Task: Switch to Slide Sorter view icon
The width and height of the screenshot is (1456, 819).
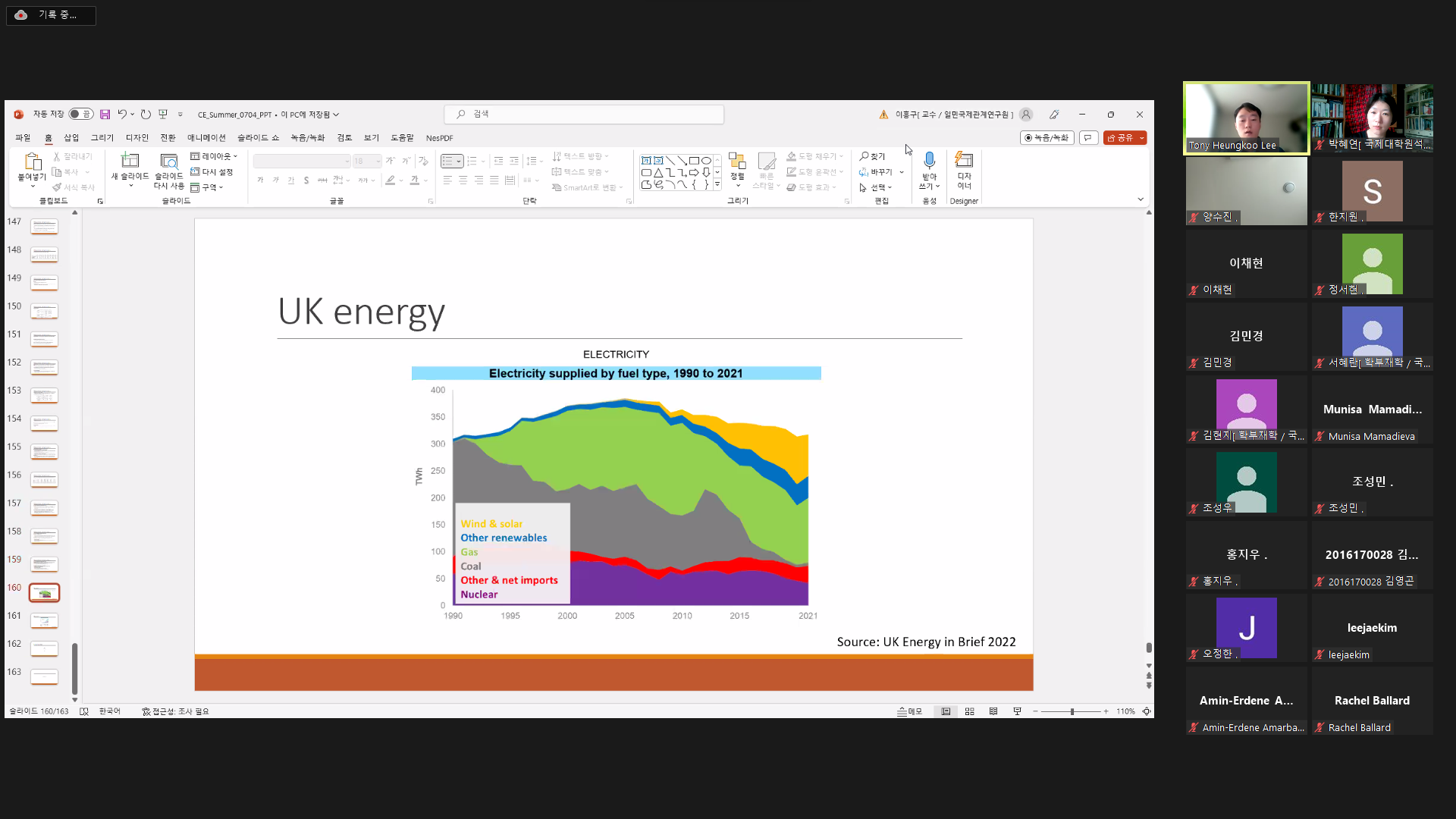Action: (969, 711)
